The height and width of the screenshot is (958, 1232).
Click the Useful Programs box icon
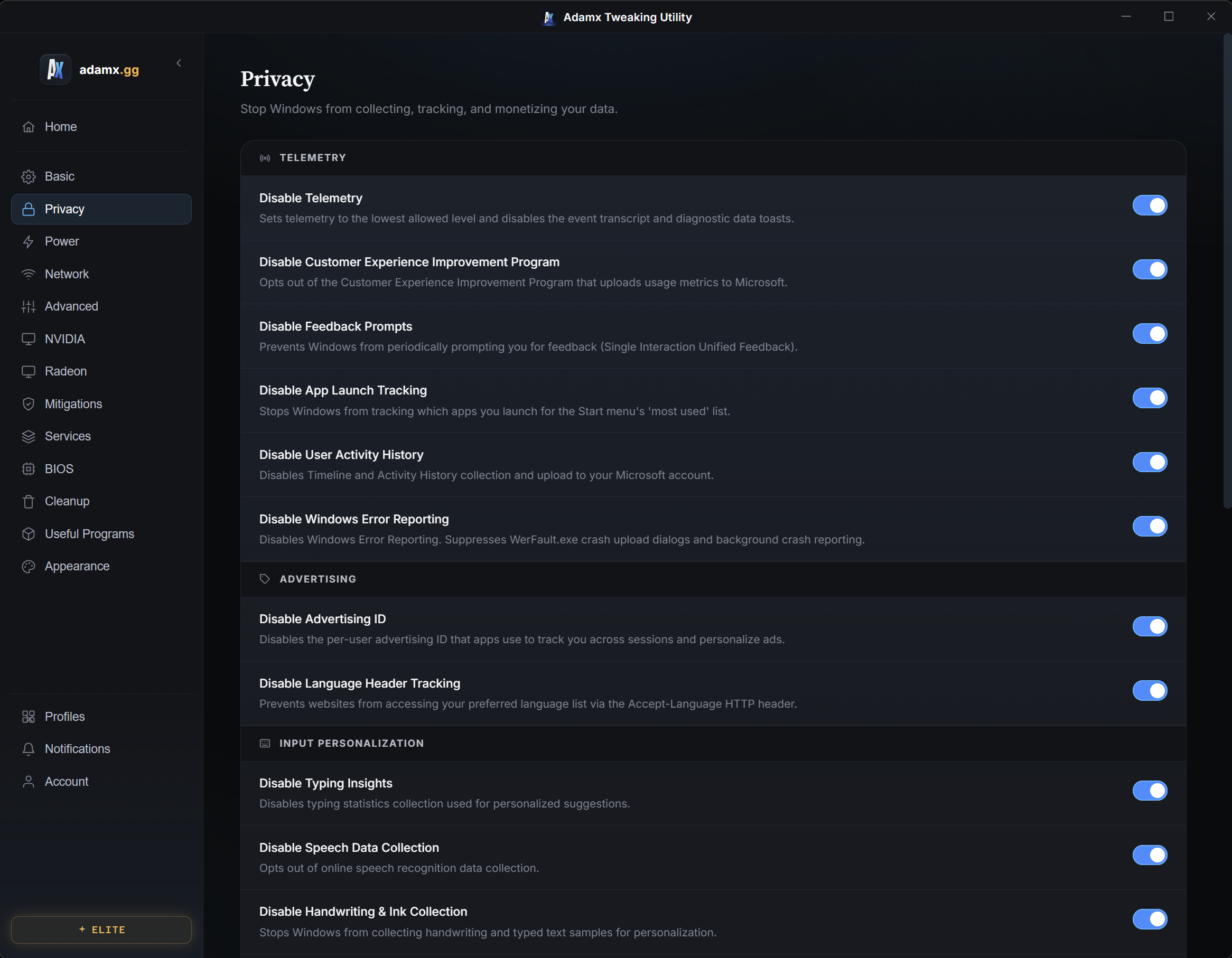click(28, 534)
